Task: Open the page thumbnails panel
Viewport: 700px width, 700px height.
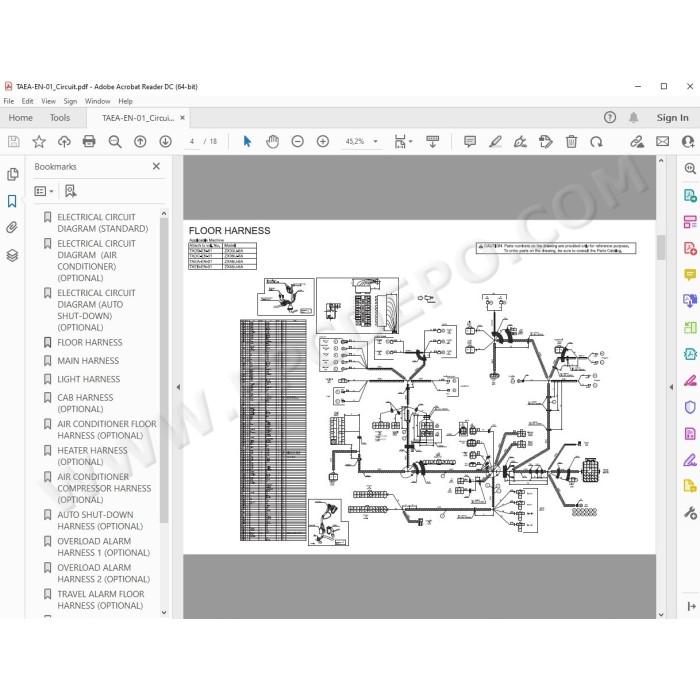Action: 12,174
